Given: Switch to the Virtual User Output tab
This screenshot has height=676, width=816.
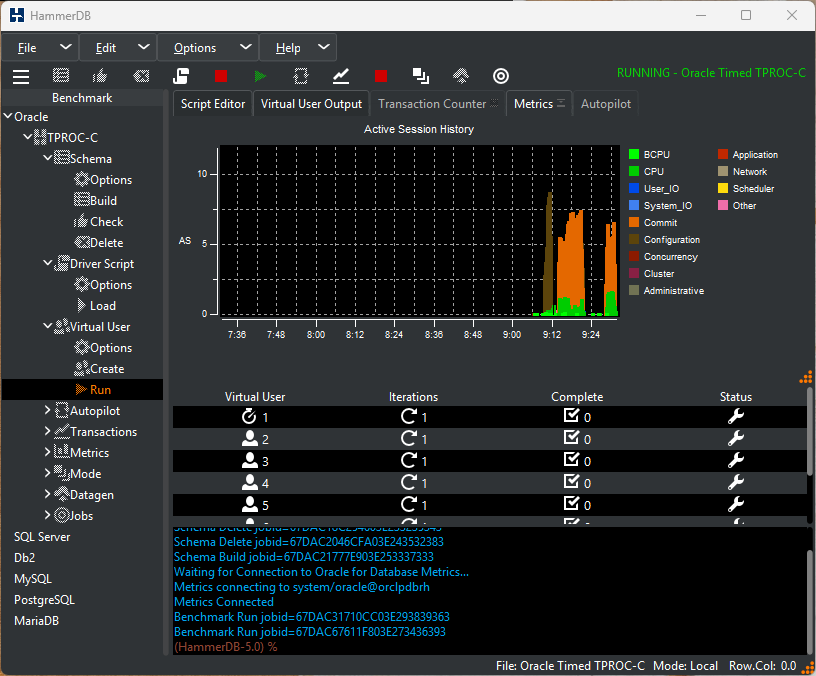Looking at the screenshot, I should (311, 104).
